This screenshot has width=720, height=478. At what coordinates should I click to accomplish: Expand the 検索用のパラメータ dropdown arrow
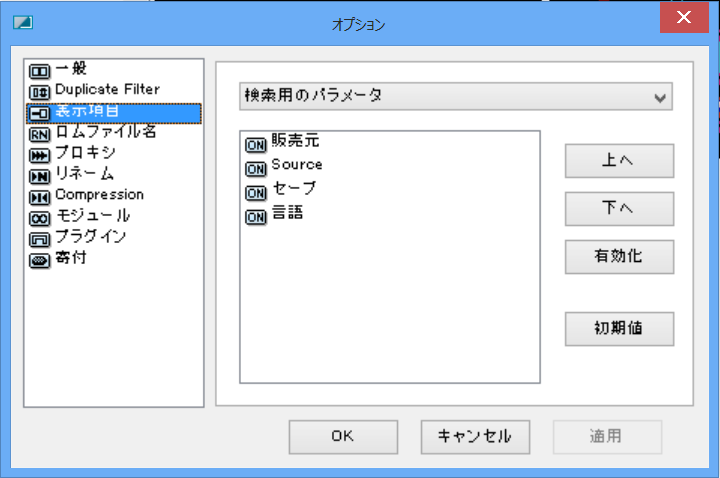point(660,97)
